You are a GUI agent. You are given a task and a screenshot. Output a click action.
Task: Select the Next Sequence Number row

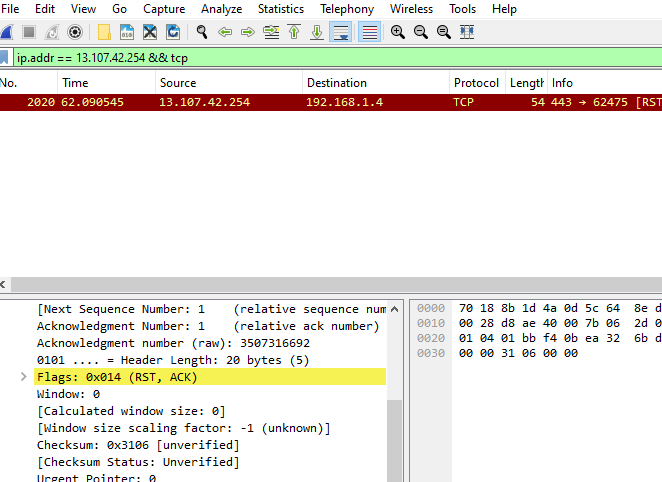click(210, 309)
